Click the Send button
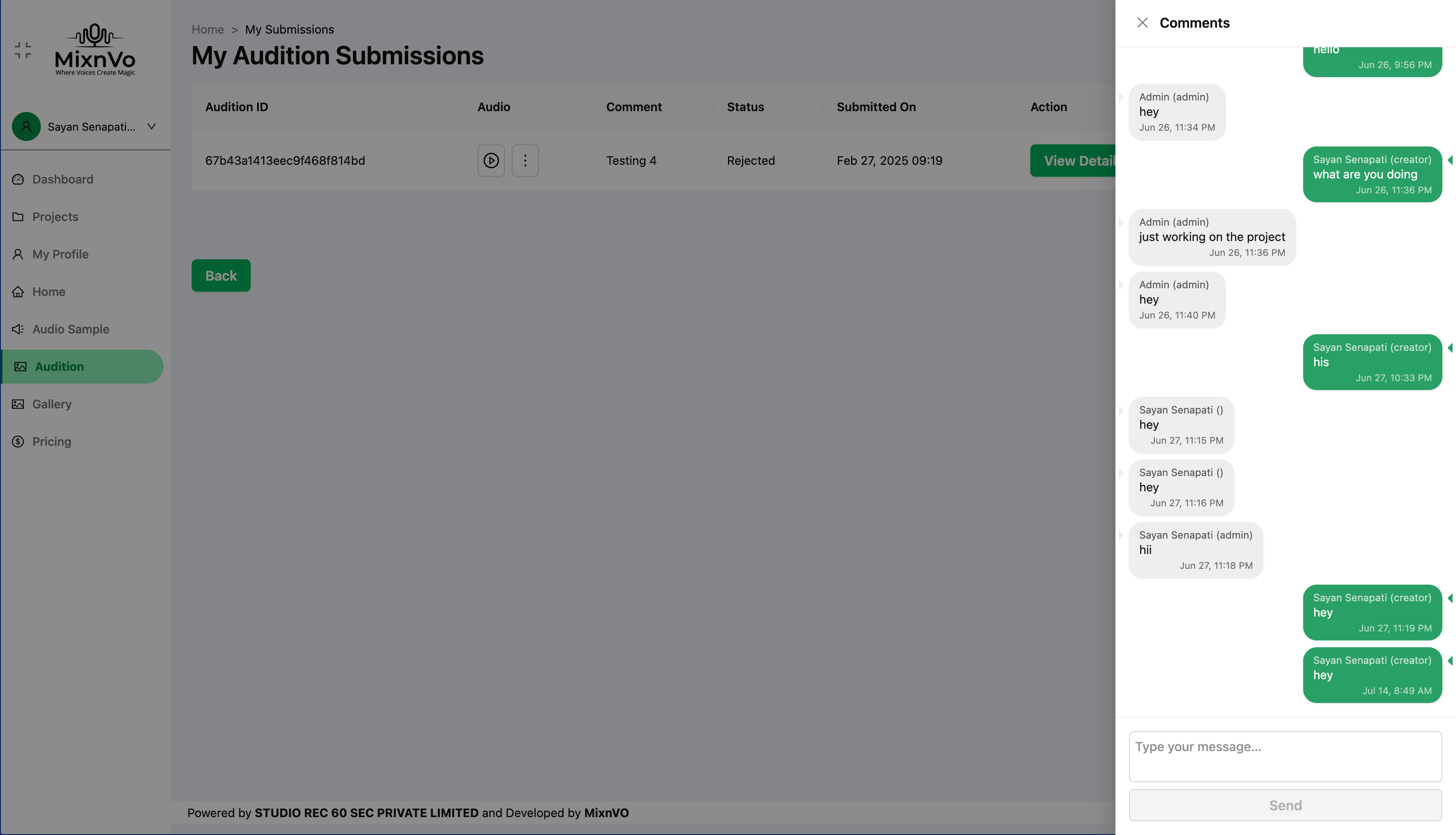The width and height of the screenshot is (1456, 835). pyautogui.click(x=1284, y=805)
